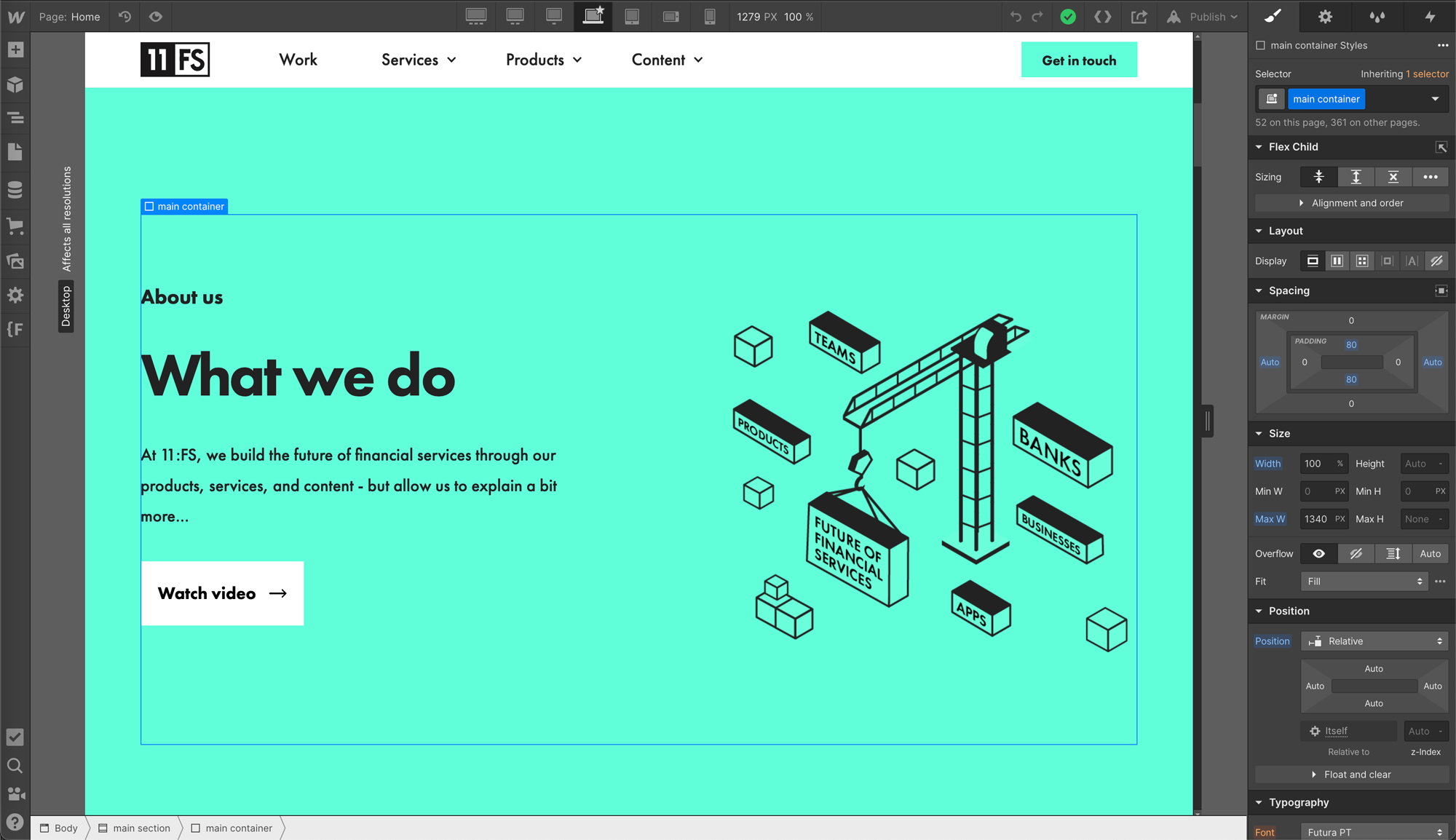The width and height of the screenshot is (1456, 840).
Task: Click the Get in touch button
Action: 1079,60
